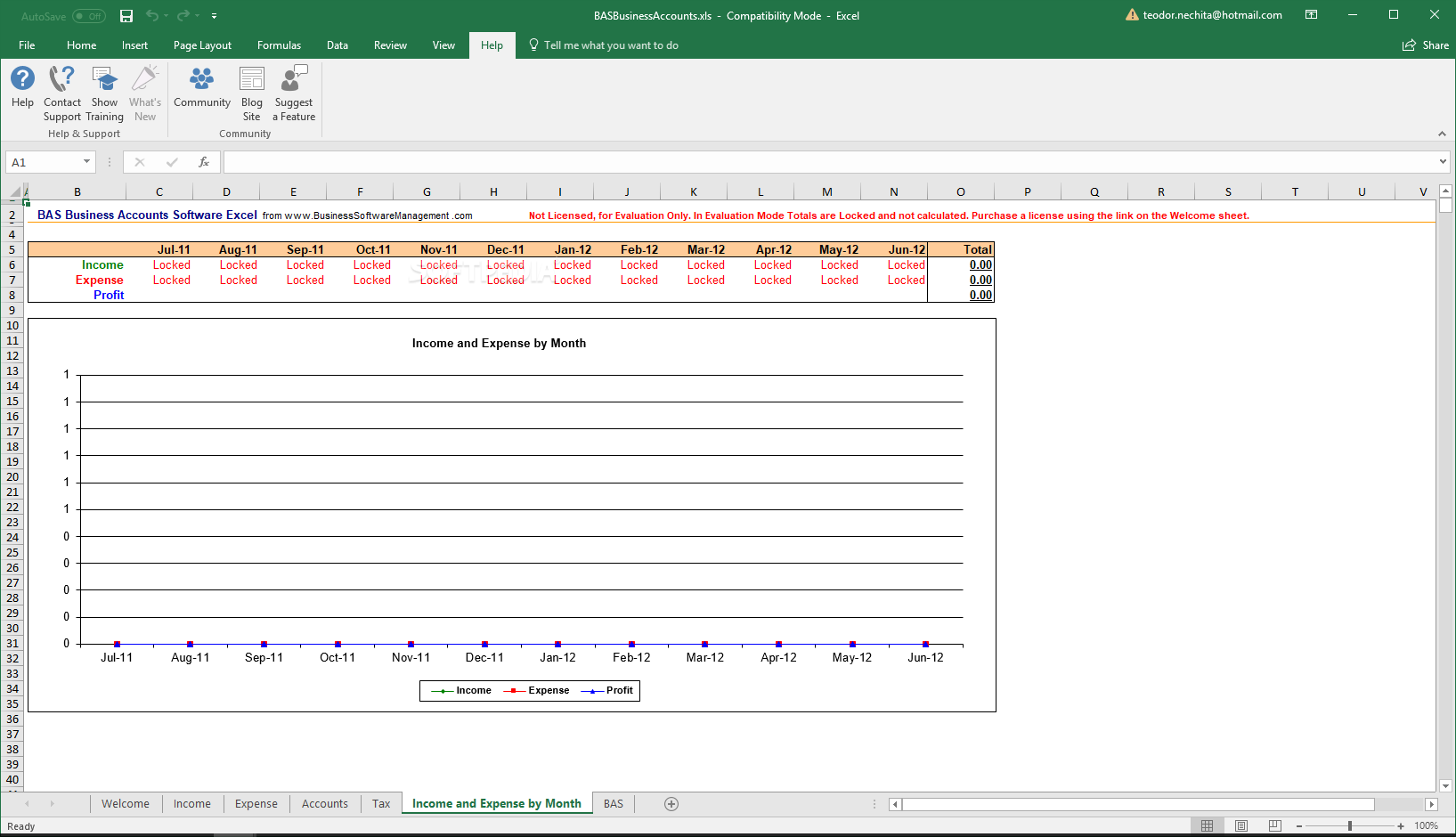The width and height of the screenshot is (1456, 837).
Task: Click the account name teodor.nechita@hotmail.com
Action: pyautogui.click(x=1212, y=15)
